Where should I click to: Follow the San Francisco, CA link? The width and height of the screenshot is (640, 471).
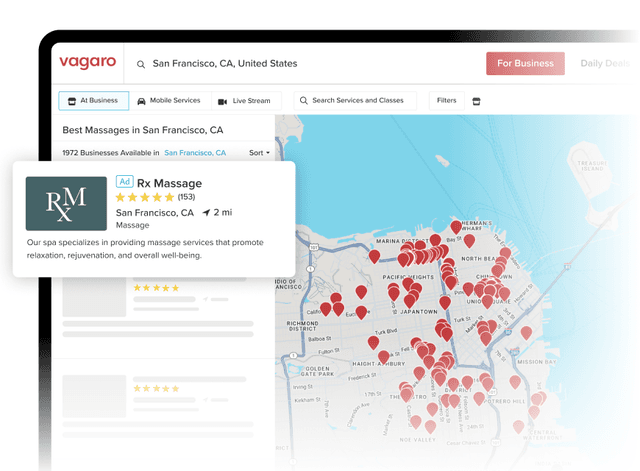click(195, 153)
